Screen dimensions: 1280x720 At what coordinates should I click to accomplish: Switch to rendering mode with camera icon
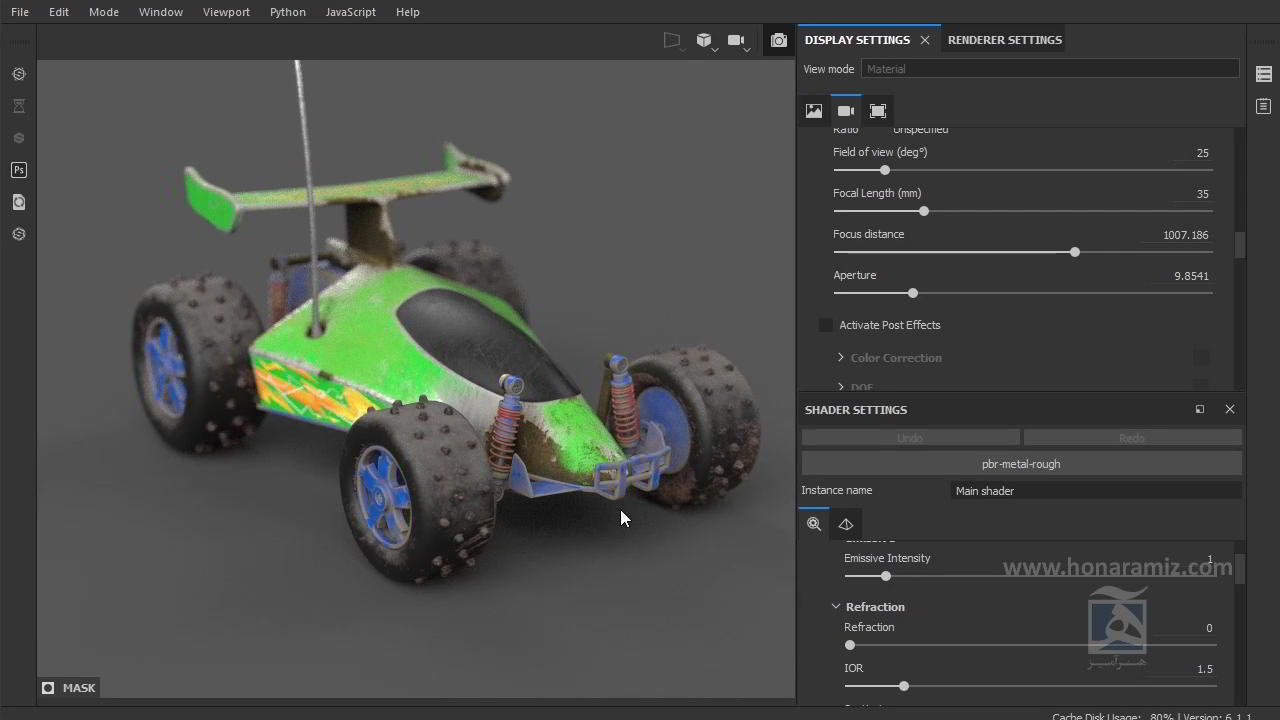click(x=779, y=41)
